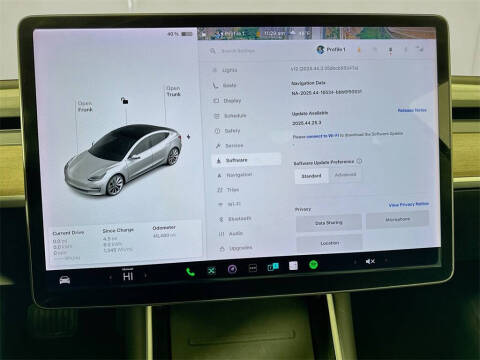Raise volume with arrow right of speaker
The image size is (480, 360).
[386, 260]
